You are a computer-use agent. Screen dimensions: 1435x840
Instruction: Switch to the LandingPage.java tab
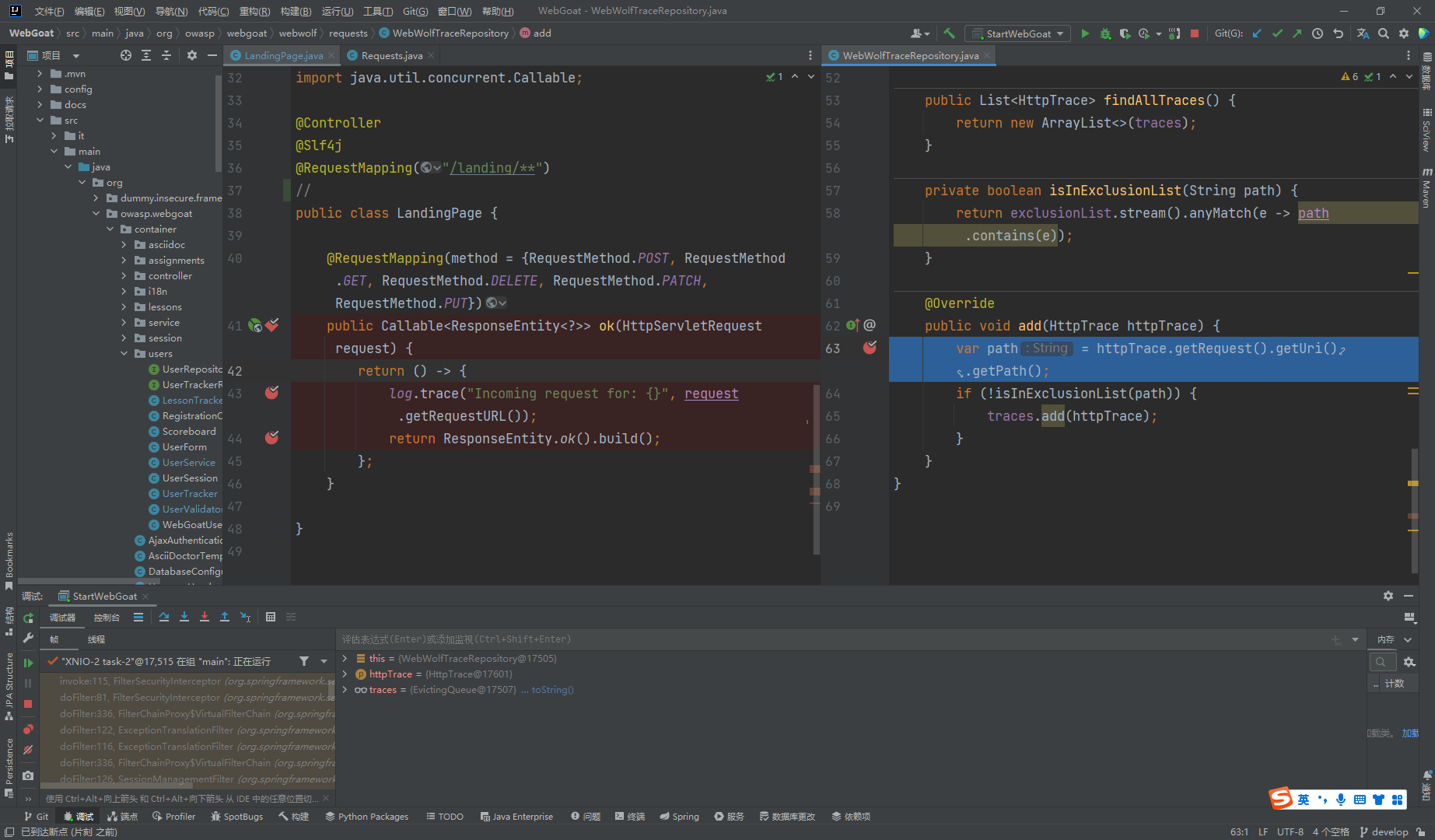coord(283,55)
